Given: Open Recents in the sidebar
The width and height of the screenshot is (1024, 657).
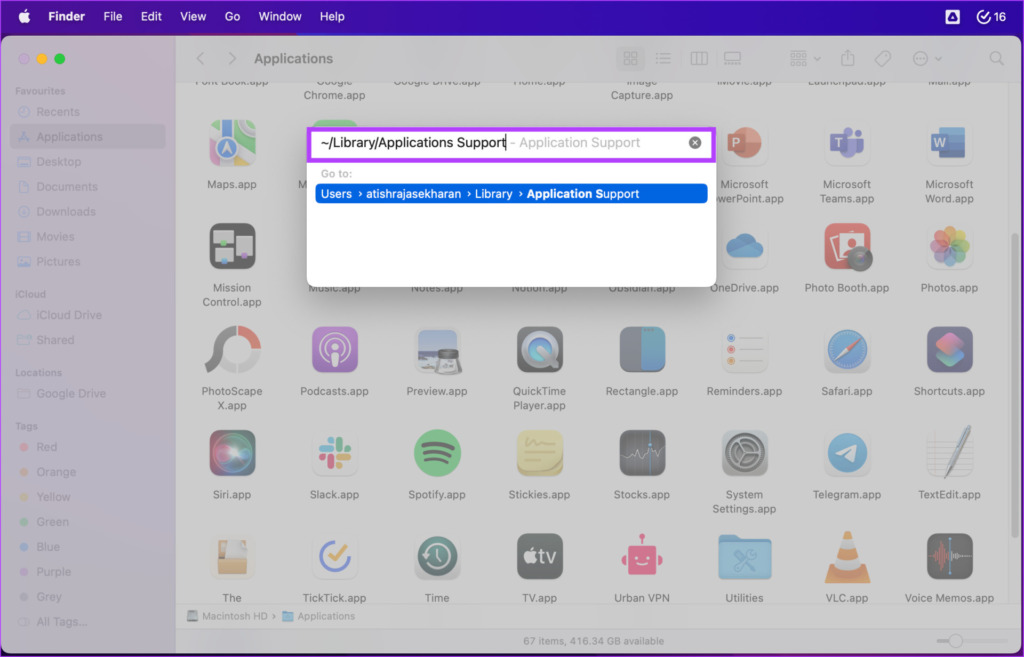Looking at the screenshot, I should 88,112.
